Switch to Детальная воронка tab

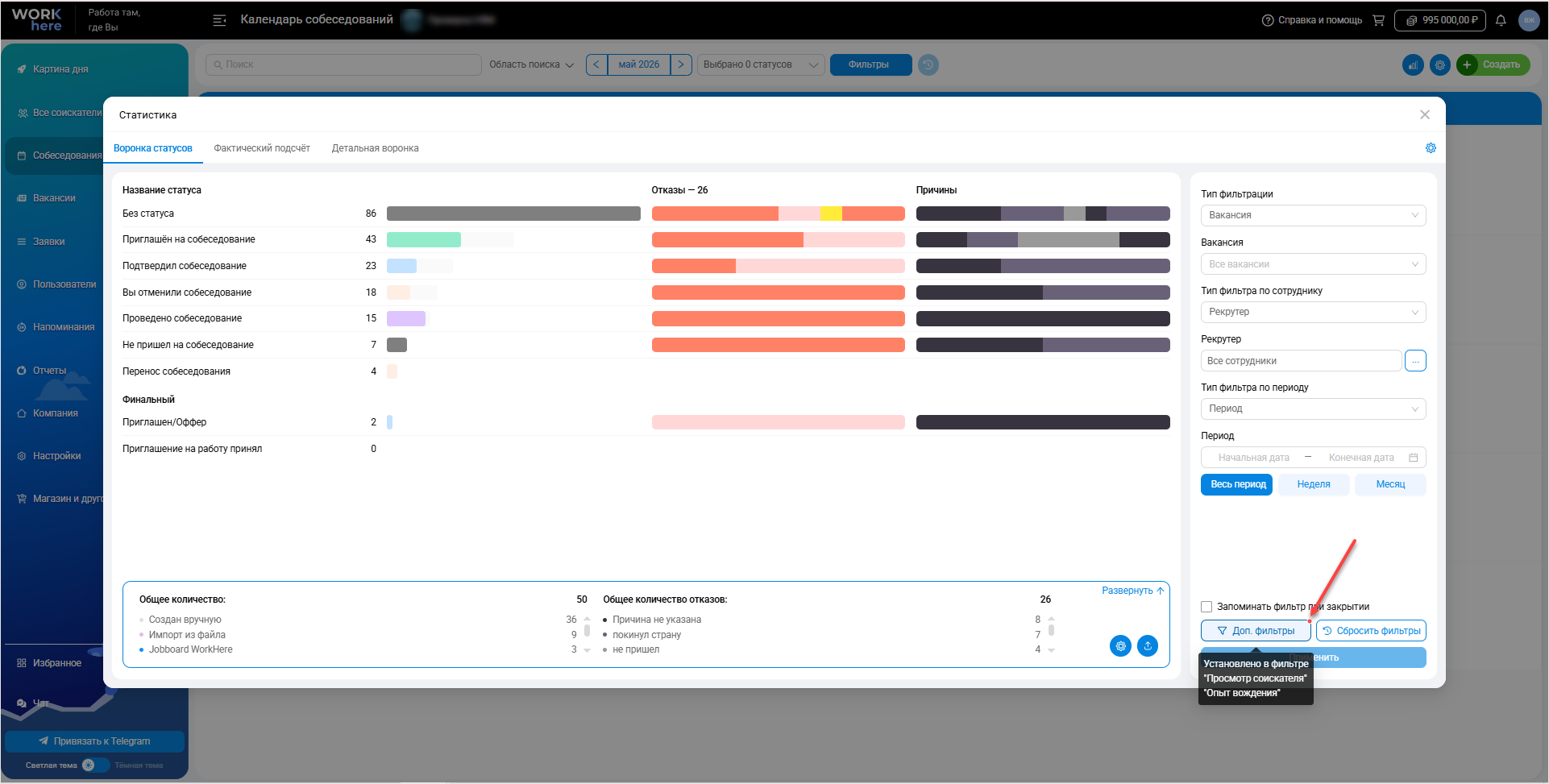375,148
